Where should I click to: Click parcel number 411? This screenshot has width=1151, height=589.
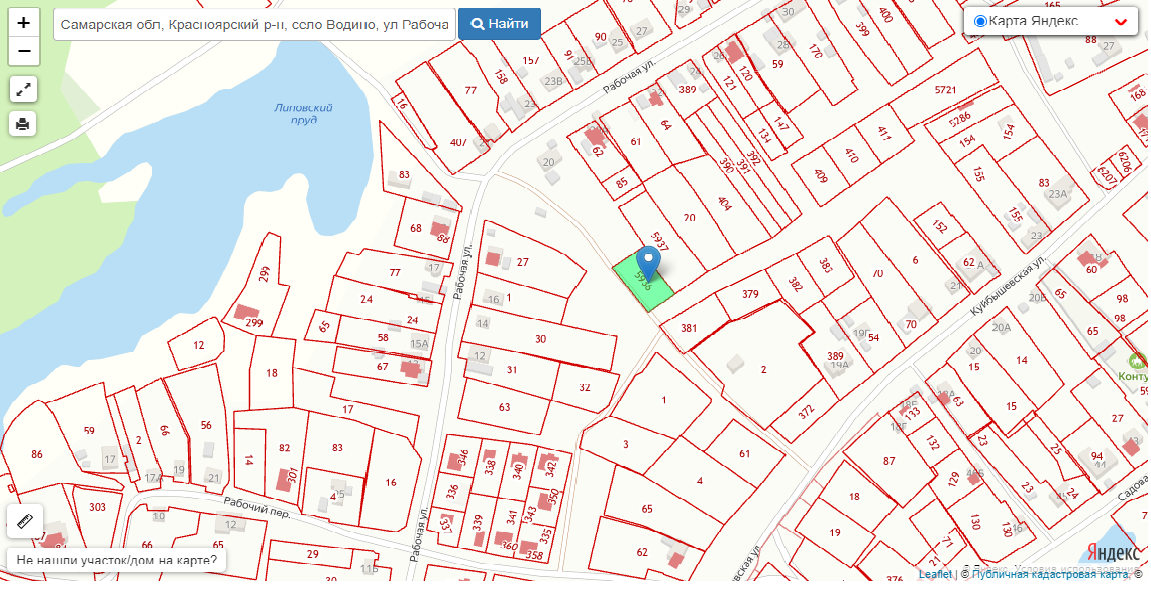point(884,134)
